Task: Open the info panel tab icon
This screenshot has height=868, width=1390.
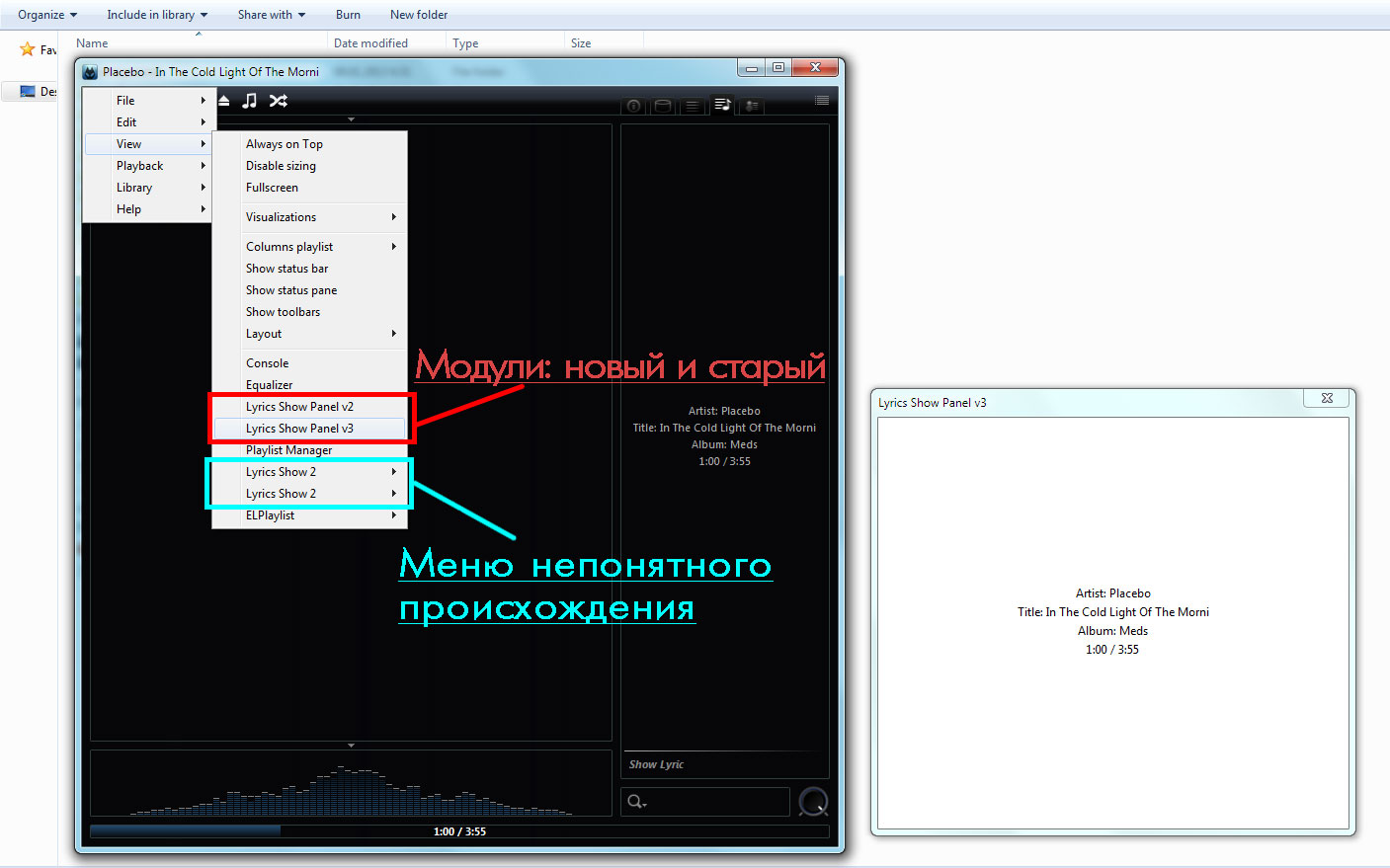Action: 634,106
